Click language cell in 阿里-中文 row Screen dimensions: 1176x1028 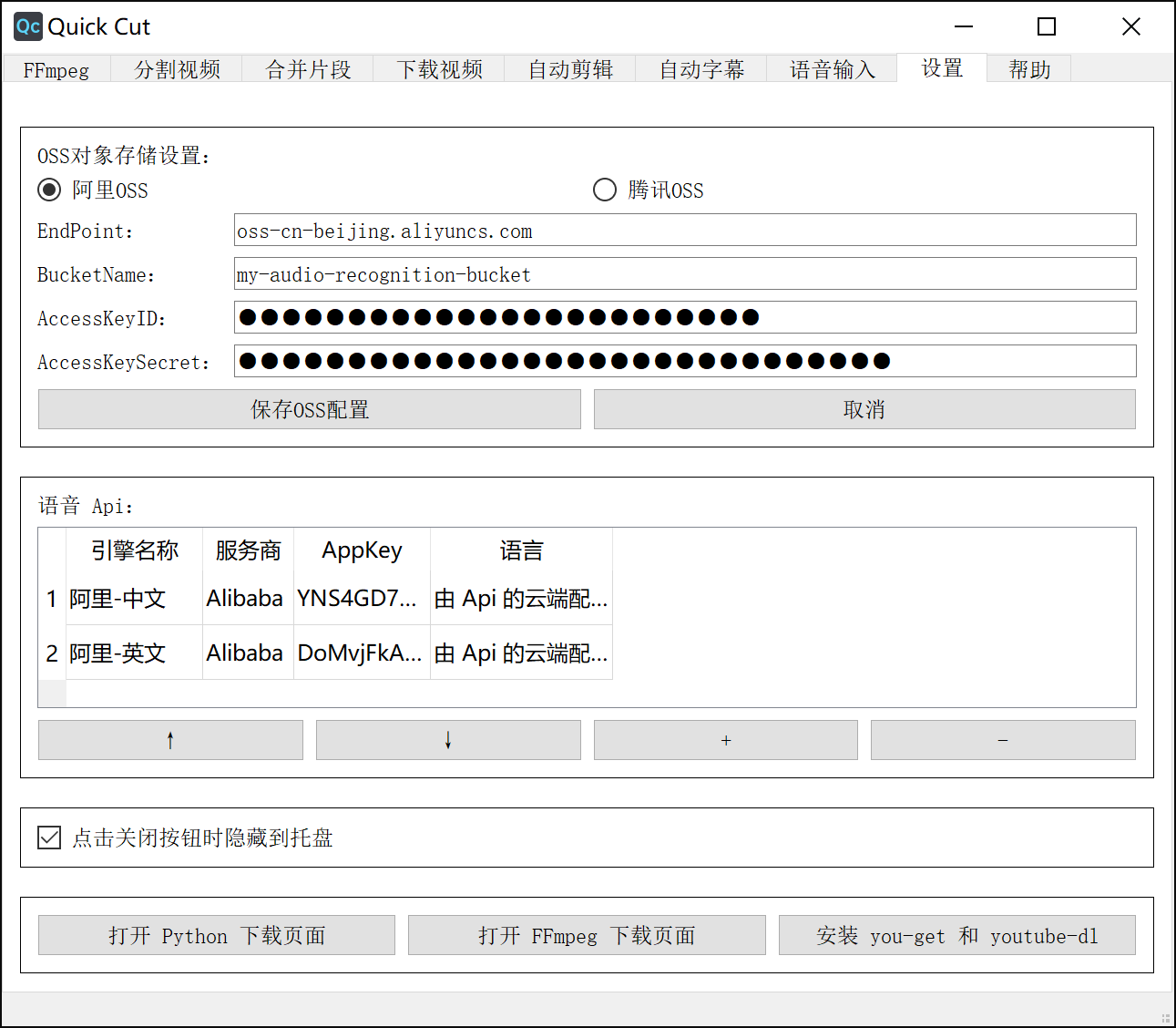(x=522, y=599)
